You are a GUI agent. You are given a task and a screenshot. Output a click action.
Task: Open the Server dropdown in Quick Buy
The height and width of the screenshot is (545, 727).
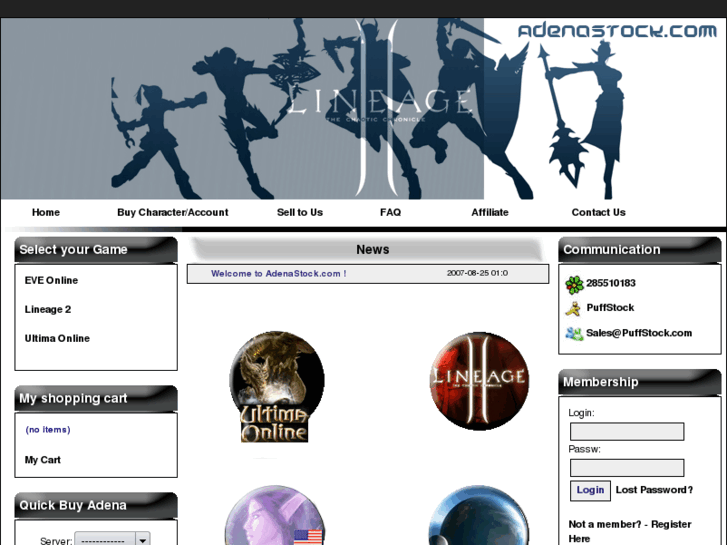[112, 540]
